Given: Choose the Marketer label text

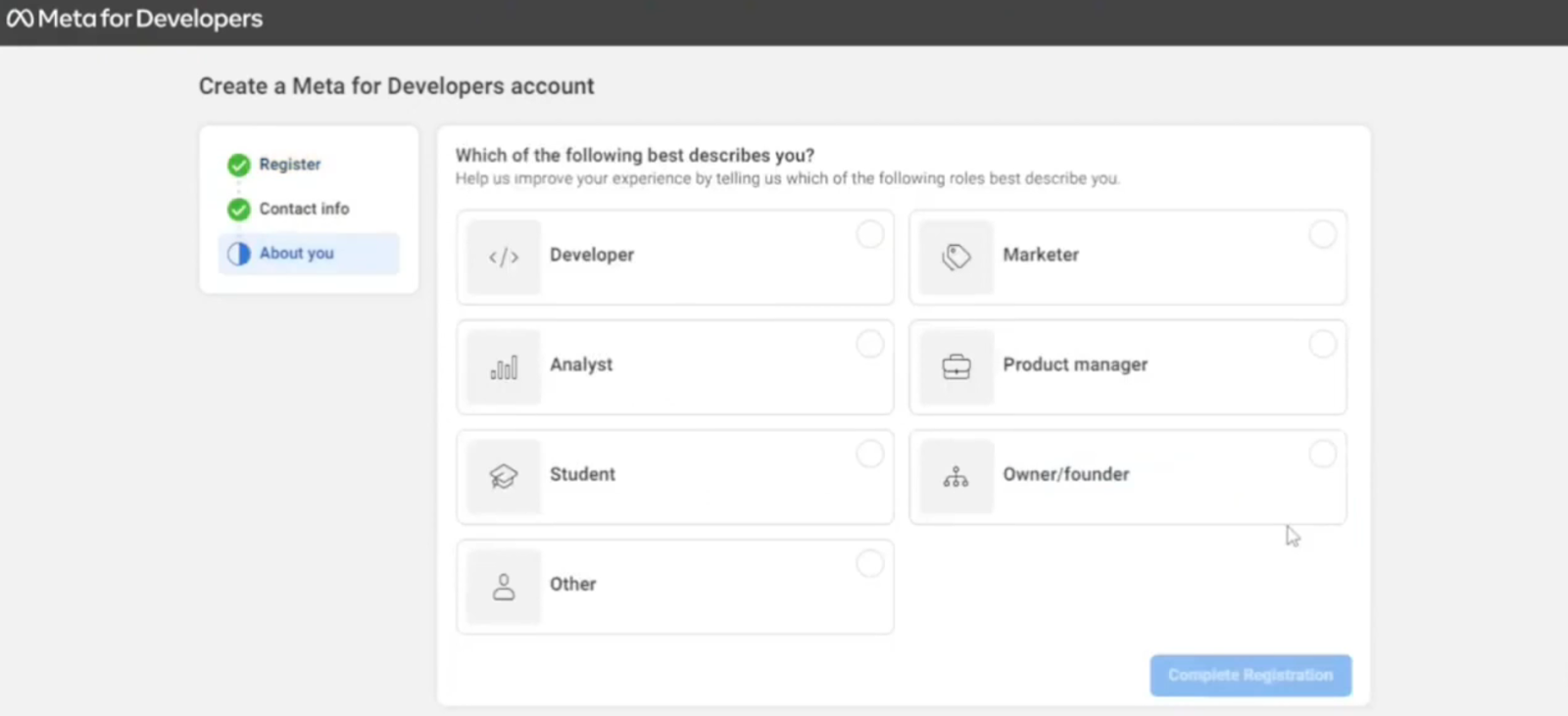Looking at the screenshot, I should [1041, 255].
